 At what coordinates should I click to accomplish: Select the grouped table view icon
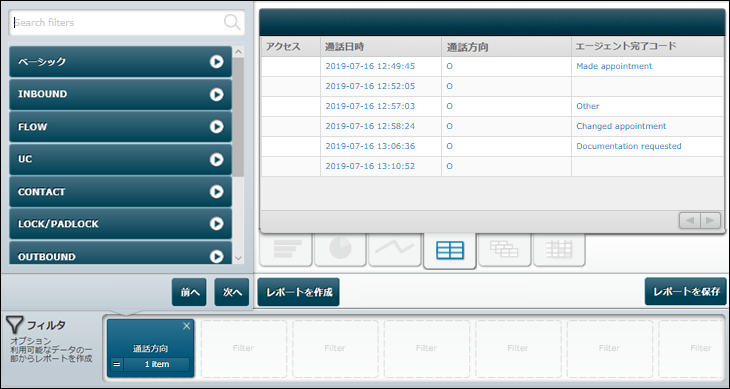[504, 249]
